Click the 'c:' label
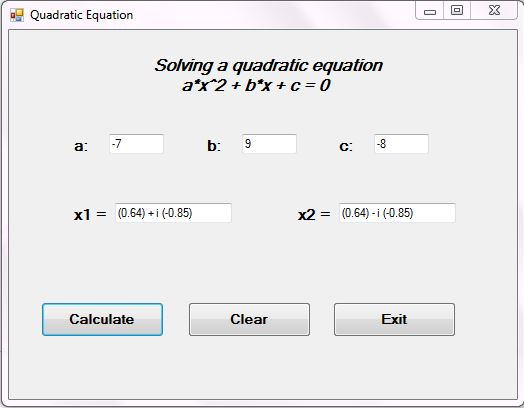 coord(346,146)
